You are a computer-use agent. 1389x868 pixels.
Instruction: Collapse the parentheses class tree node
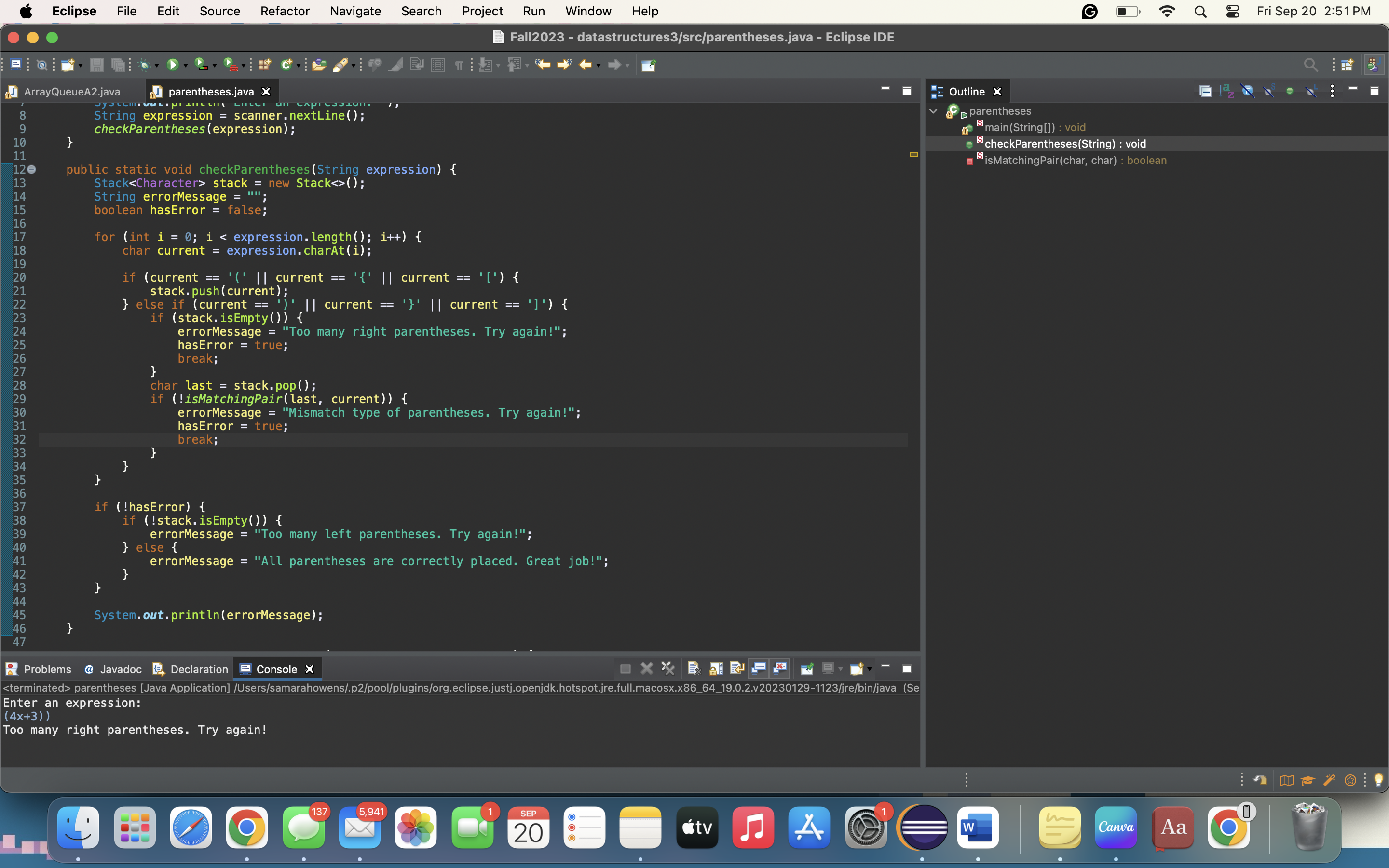(933, 111)
